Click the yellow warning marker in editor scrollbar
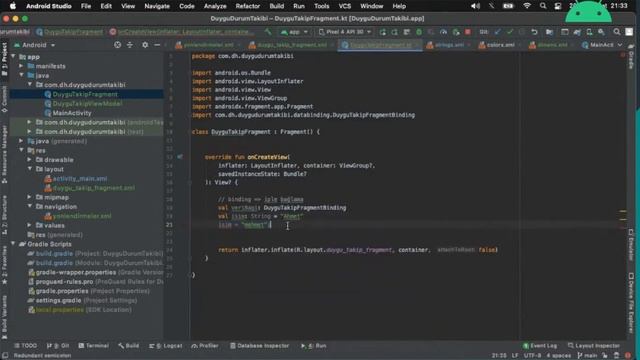640x360 pixels. pyautogui.click(x=622, y=211)
